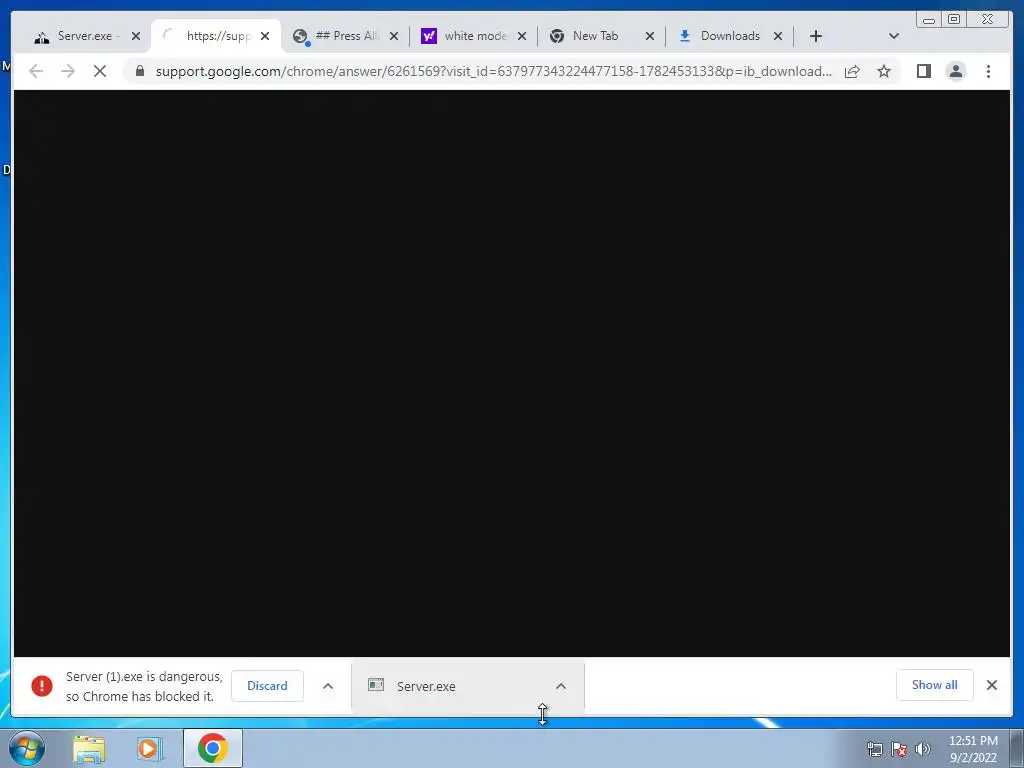
Task: Open the downloaded Server.exe file
Action: coord(426,686)
